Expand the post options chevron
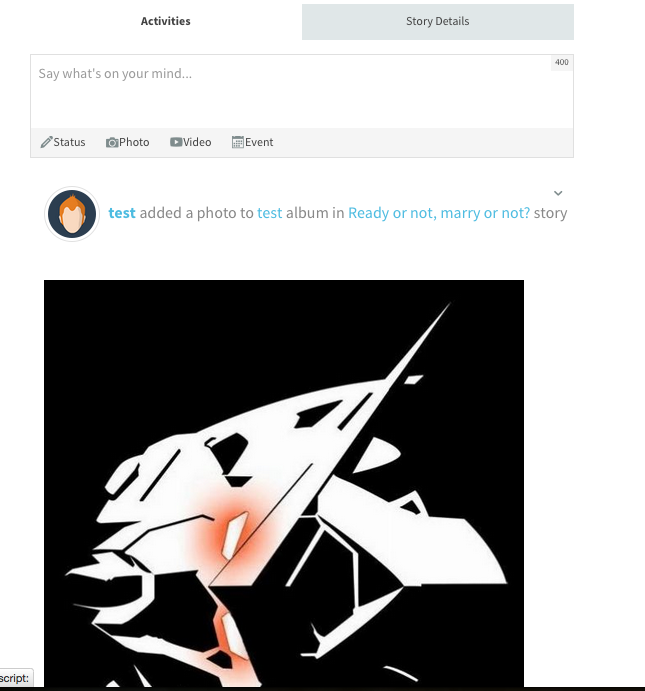Image resolution: width=645 pixels, height=691 pixels. 558,193
